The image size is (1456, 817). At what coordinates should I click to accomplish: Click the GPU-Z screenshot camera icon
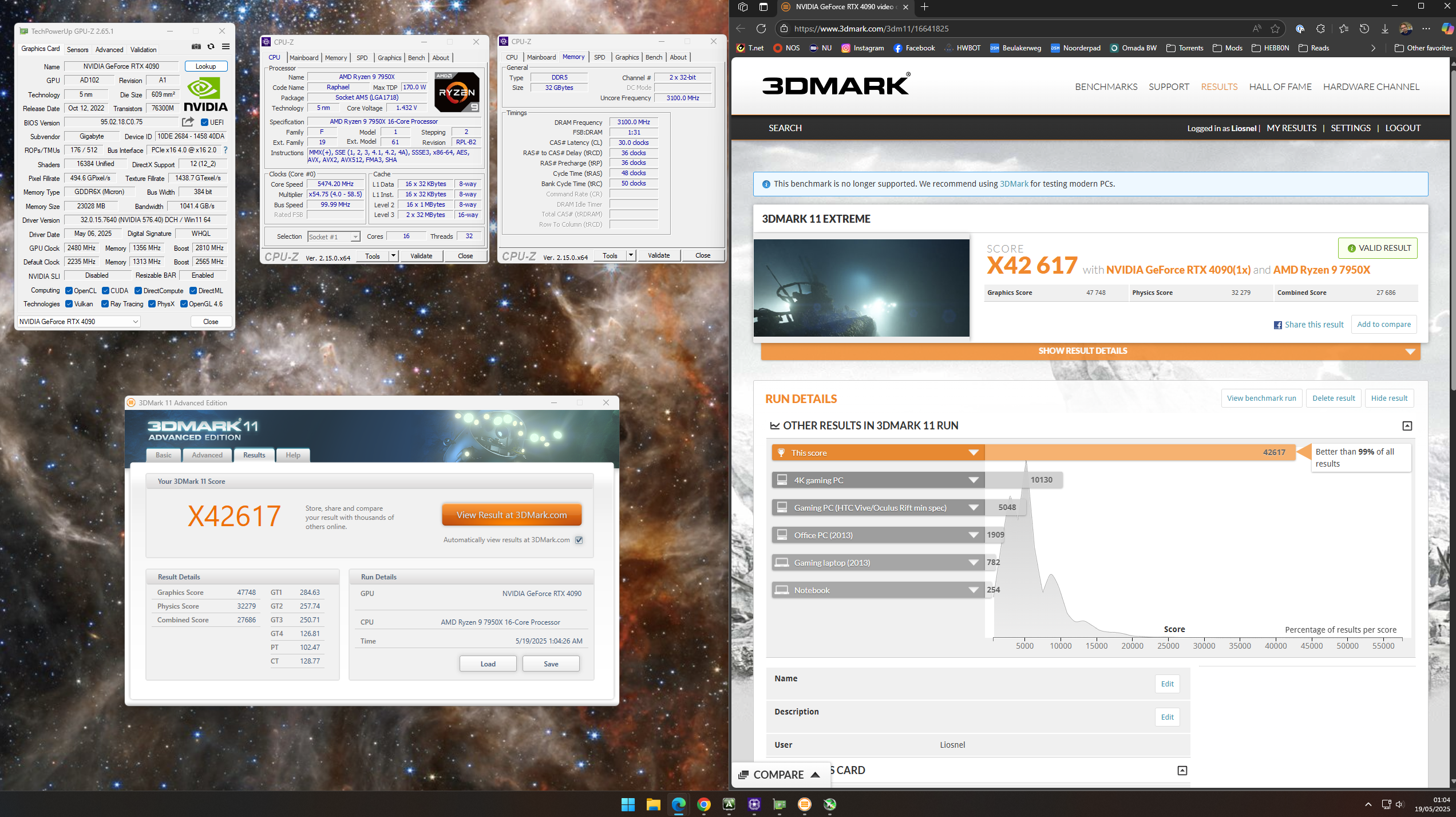pyautogui.click(x=196, y=47)
